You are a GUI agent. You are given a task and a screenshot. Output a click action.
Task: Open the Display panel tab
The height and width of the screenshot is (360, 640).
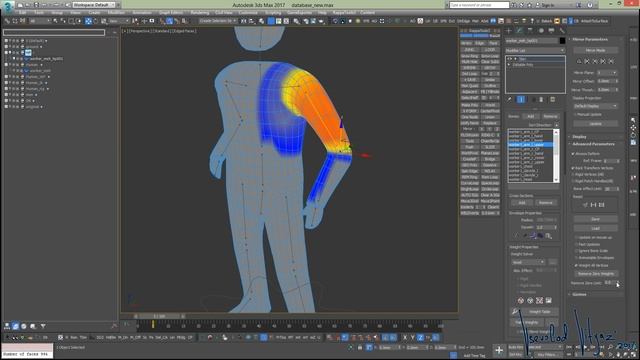552,31
